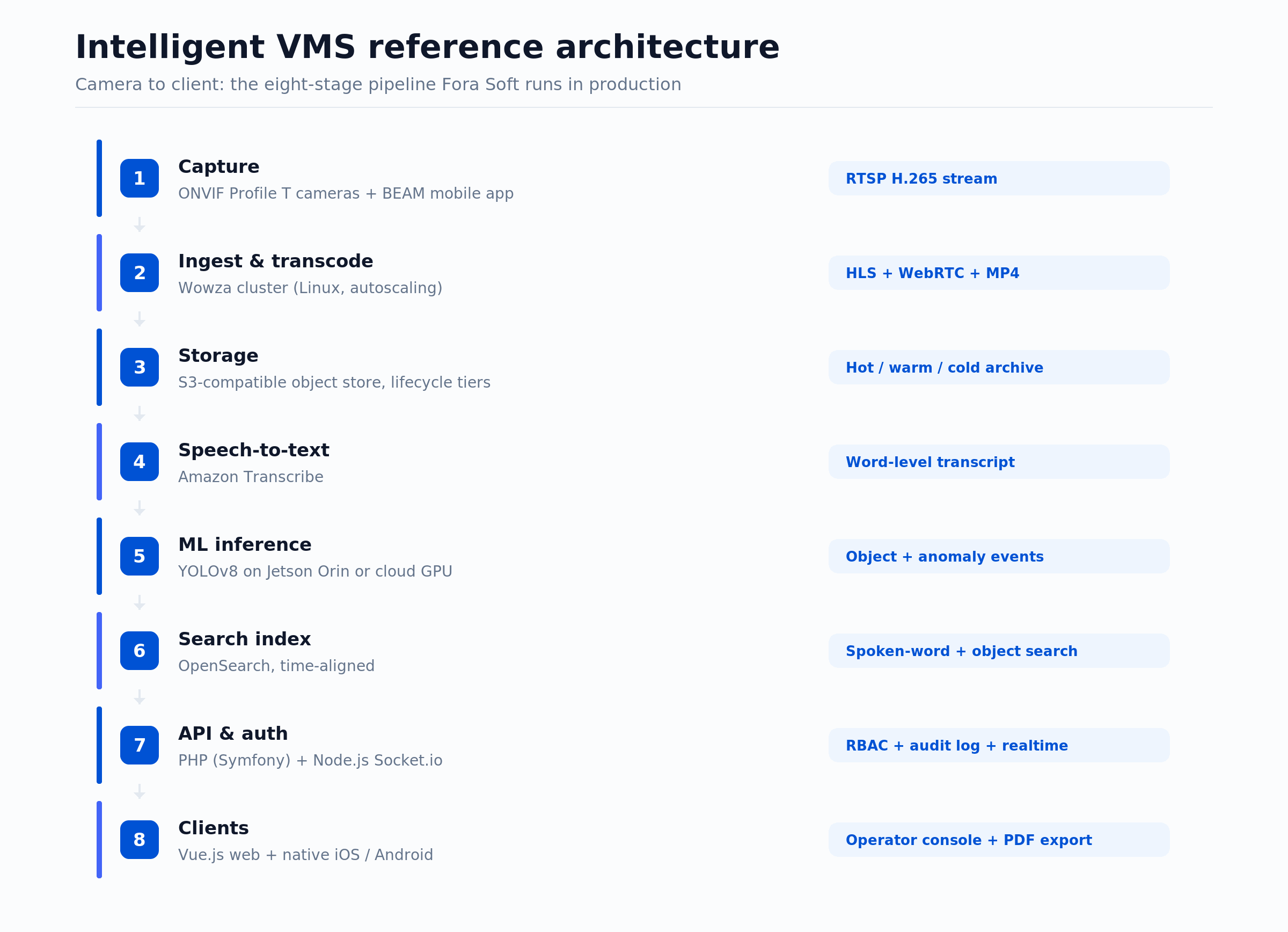Click the 'API & auth' stage heading

point(233,734)
